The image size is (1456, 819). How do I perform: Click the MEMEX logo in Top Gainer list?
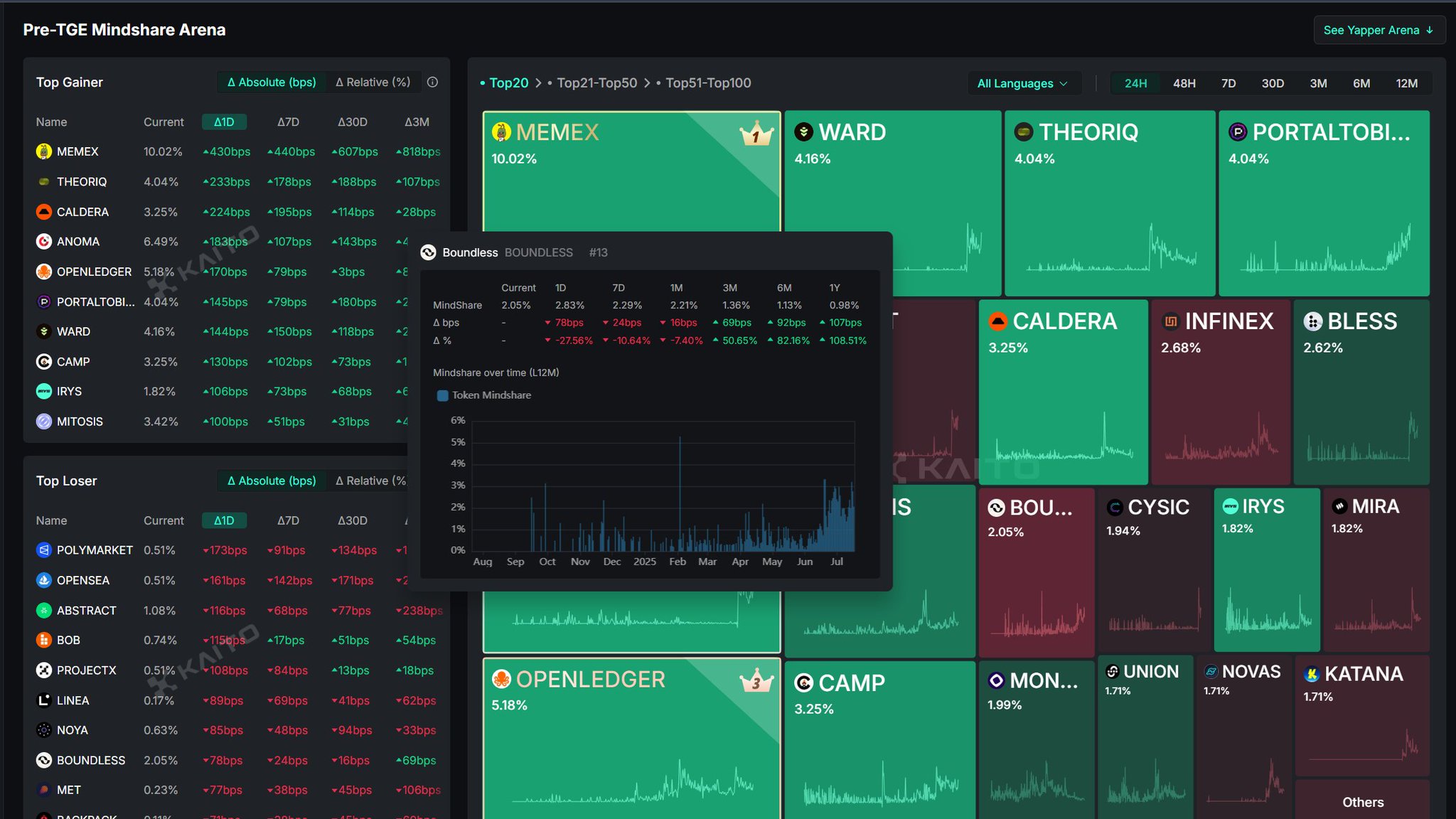click(44, 151)
